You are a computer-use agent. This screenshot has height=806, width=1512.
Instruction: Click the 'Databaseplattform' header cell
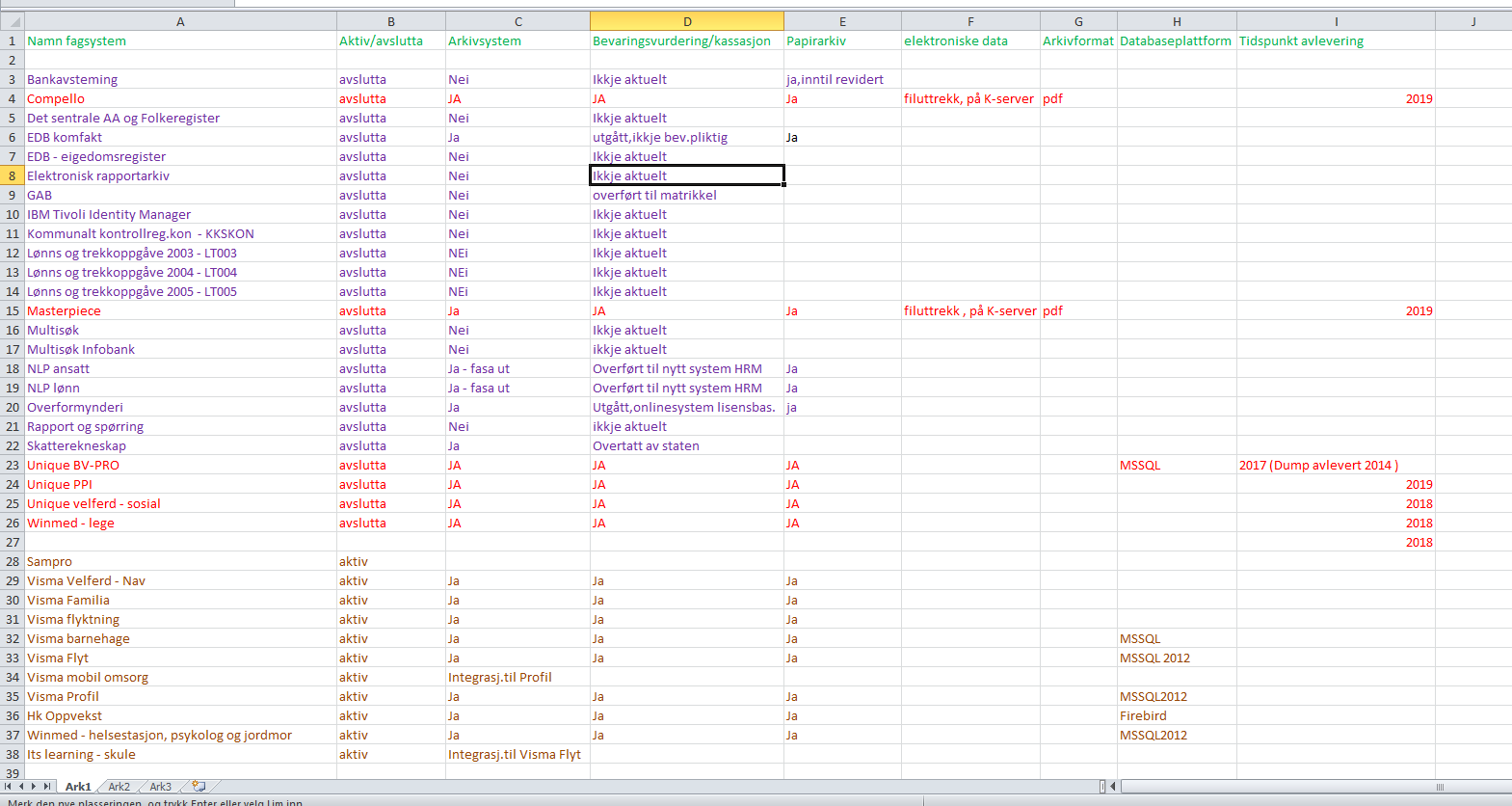(x=1177, y=40)
